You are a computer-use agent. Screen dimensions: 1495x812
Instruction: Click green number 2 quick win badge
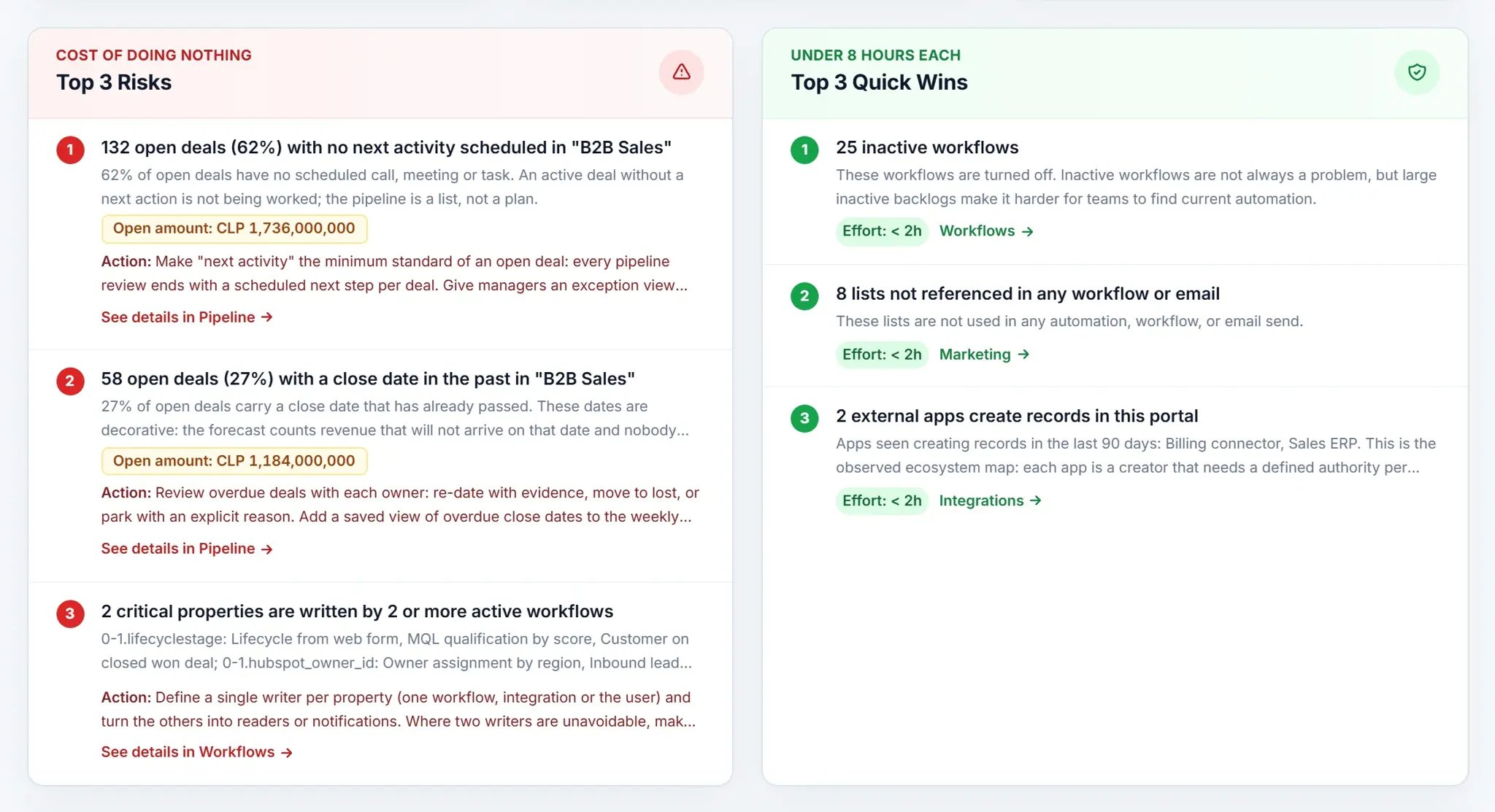pyautogui.click(x=804, y=295)
